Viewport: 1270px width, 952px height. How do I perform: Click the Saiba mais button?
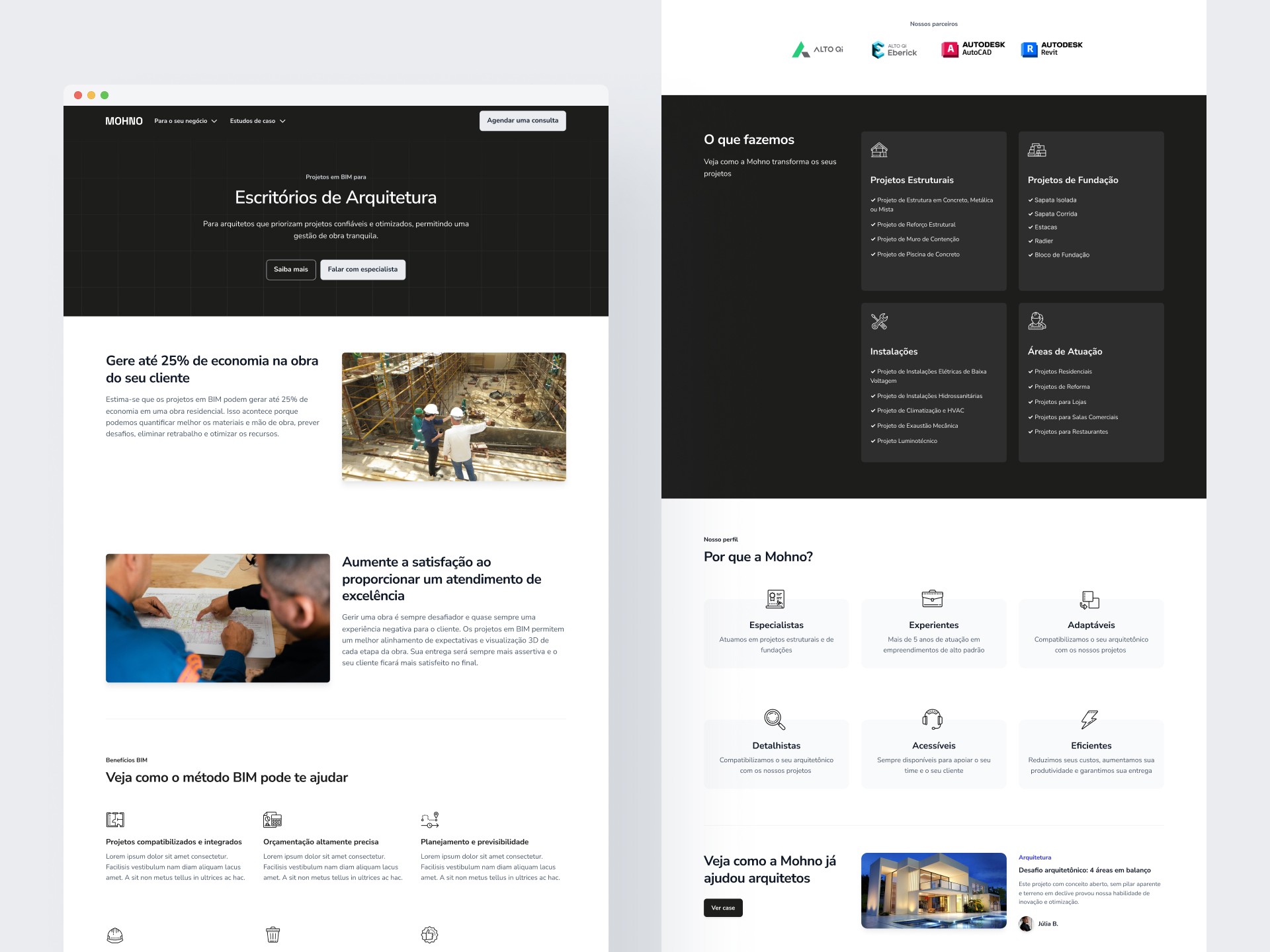click(291, 270)
